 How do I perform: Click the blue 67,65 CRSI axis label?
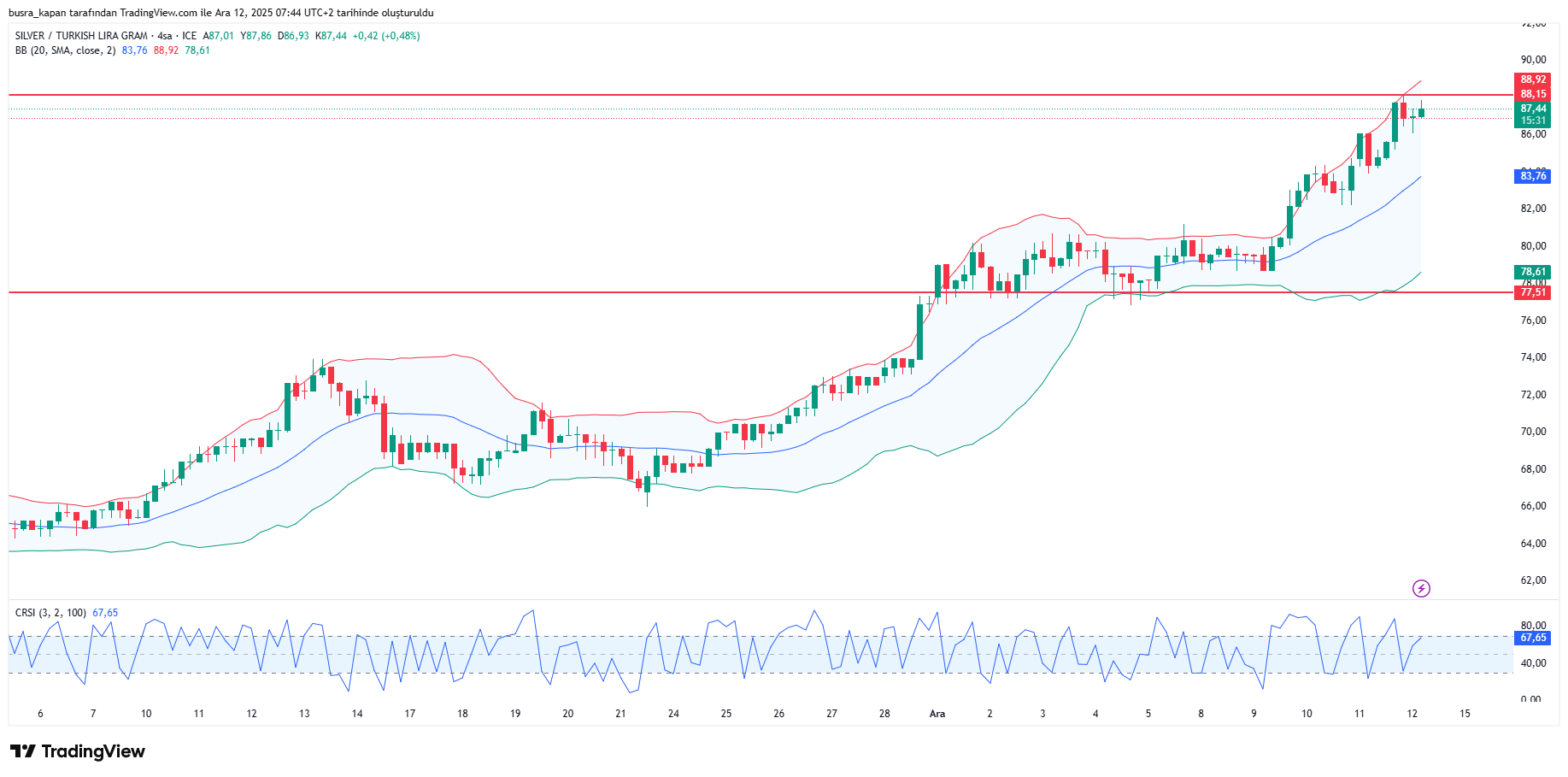(1533, 638)
